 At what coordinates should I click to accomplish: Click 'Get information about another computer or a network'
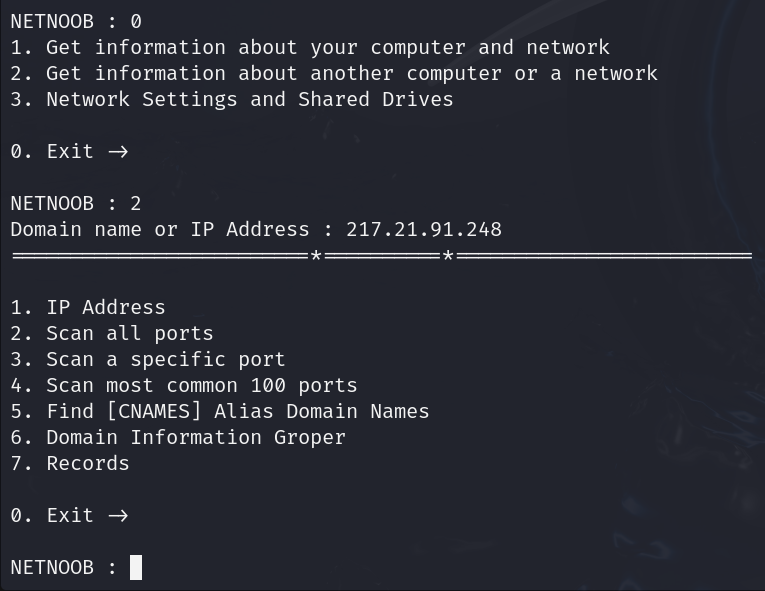334,74
